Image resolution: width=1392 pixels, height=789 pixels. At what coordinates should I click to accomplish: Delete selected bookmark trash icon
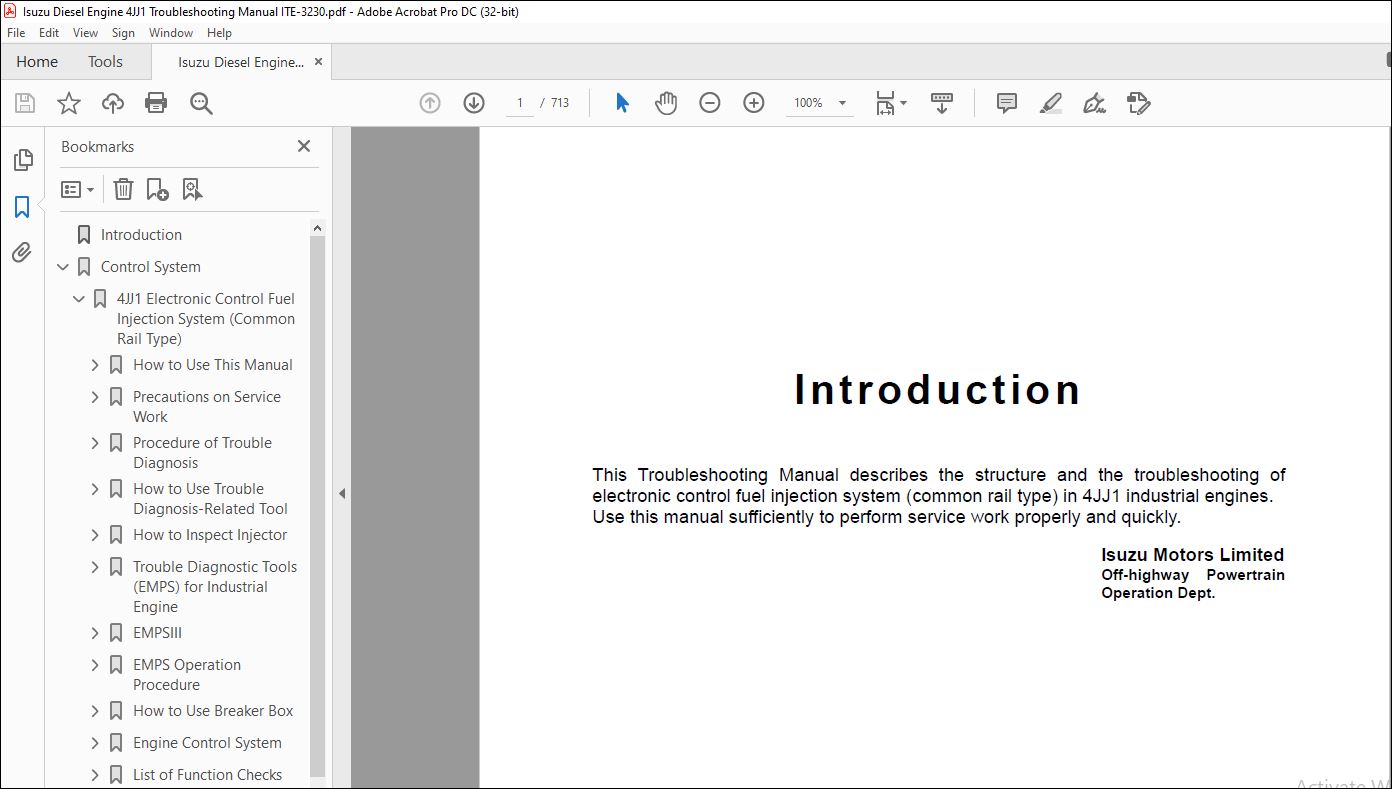click(123, 189)
